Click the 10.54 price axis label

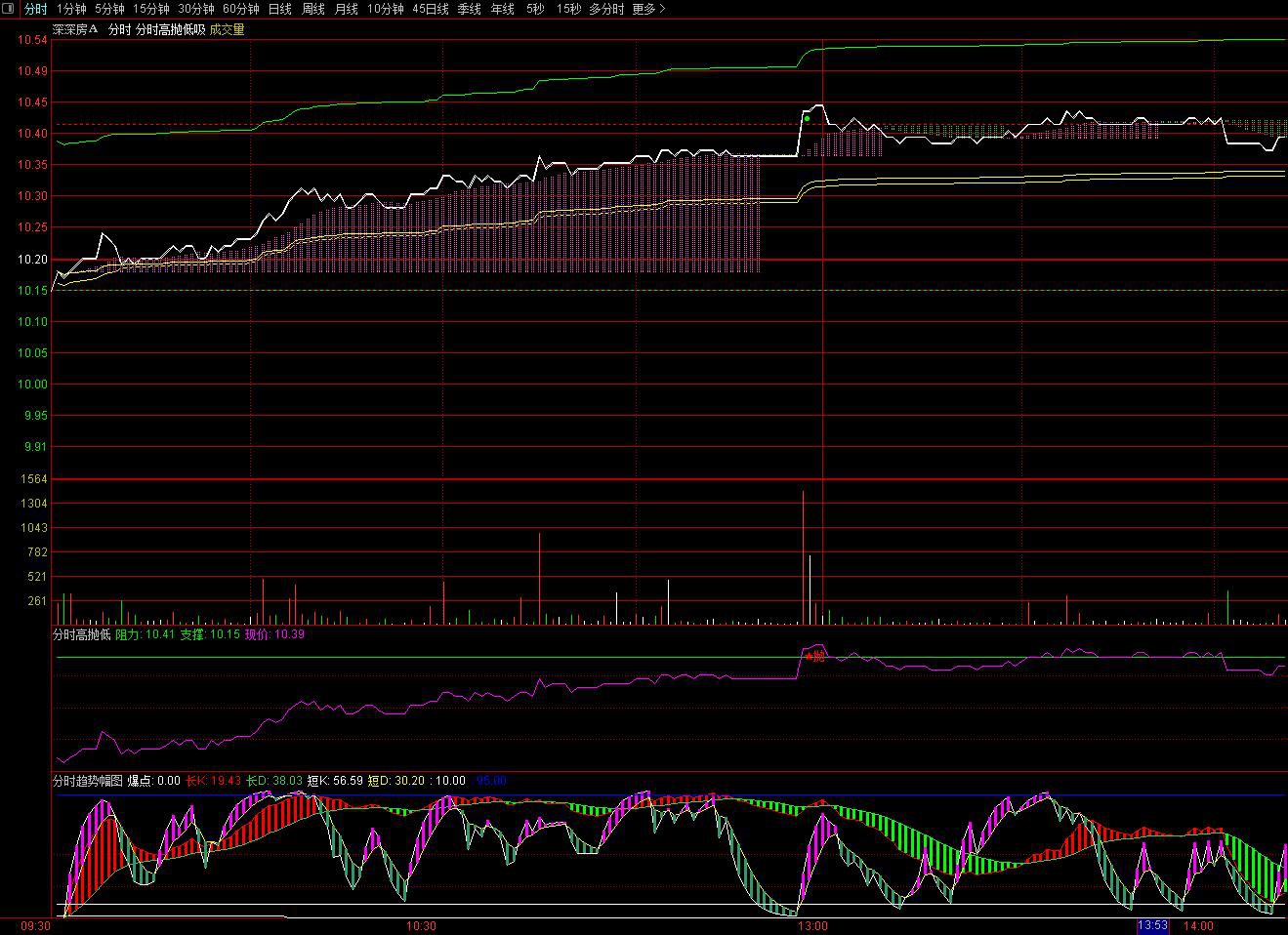tap(32, 40)
